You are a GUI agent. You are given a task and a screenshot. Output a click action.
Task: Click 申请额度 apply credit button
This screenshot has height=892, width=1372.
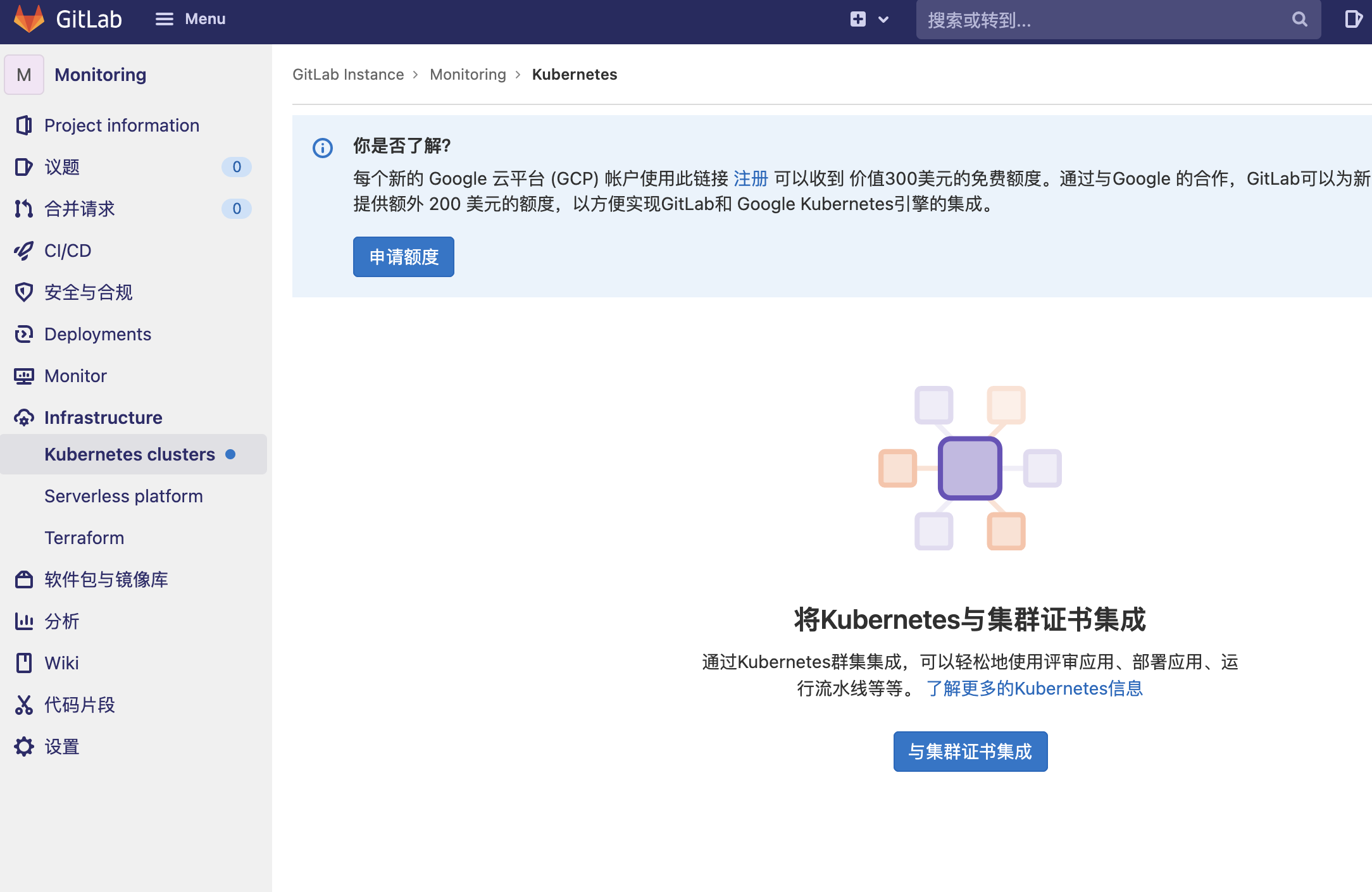click(403, 256)
